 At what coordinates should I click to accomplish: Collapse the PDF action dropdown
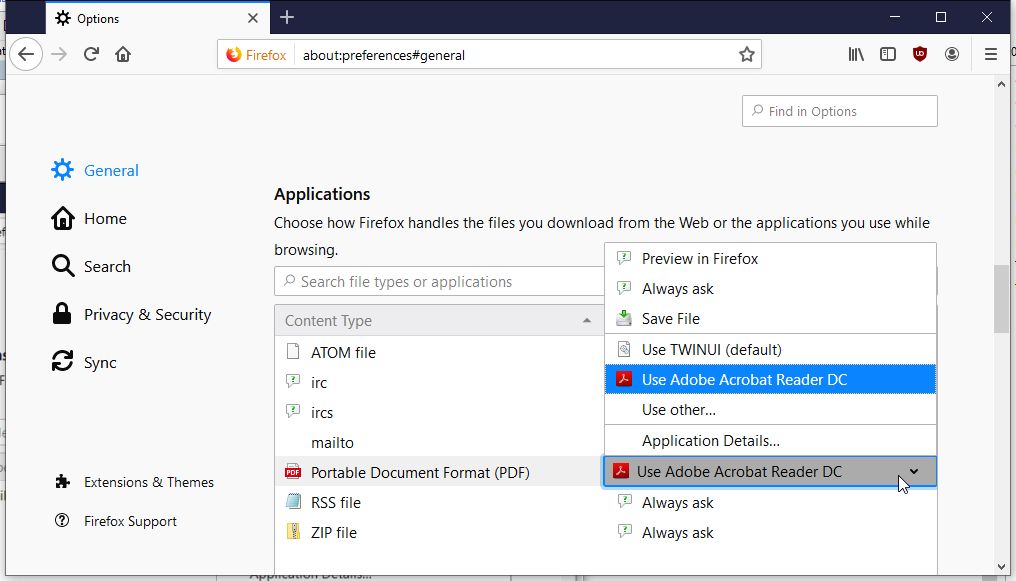pyautogui.click(x=770, y=472)
